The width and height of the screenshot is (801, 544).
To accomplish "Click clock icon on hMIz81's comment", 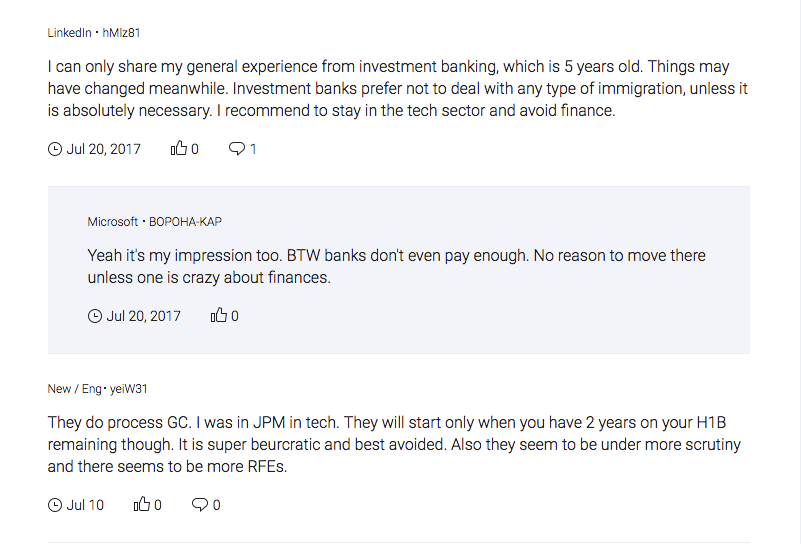I will point(55,149).
